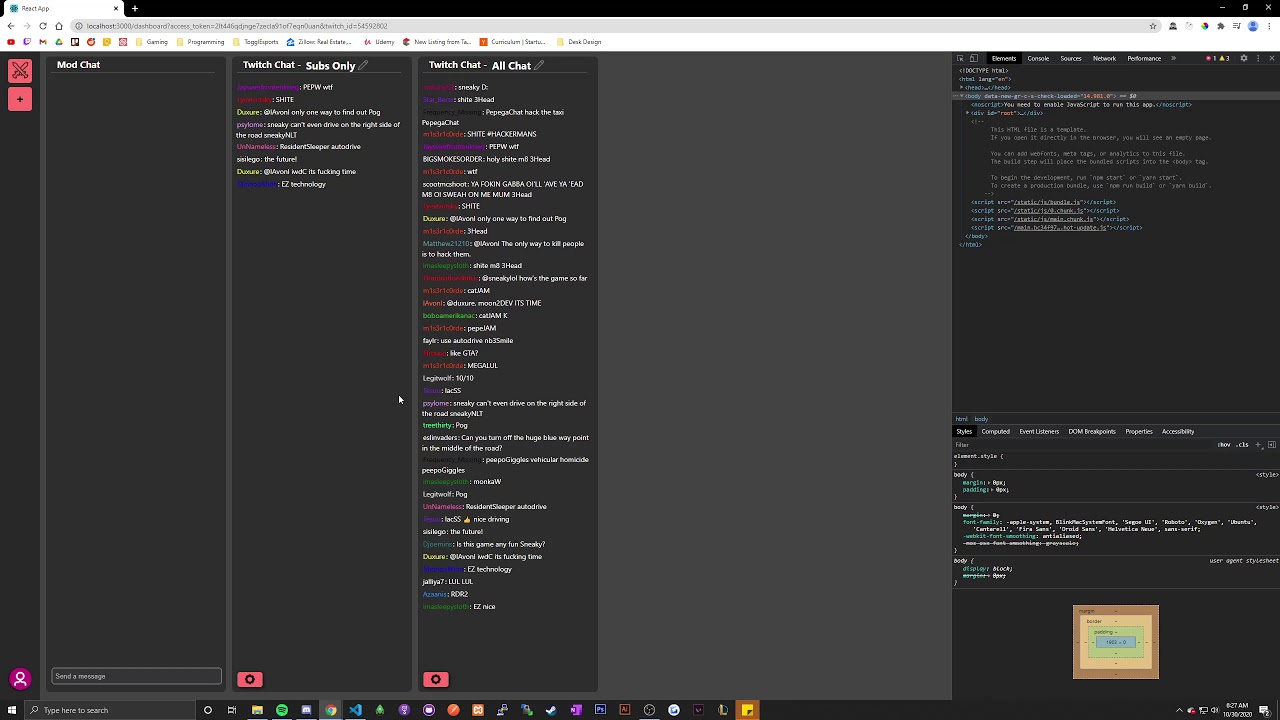Click the DevTools error count badge
Image resolution: width=1280 pixels, height=720 pixels.
[x=1211, y=58]
